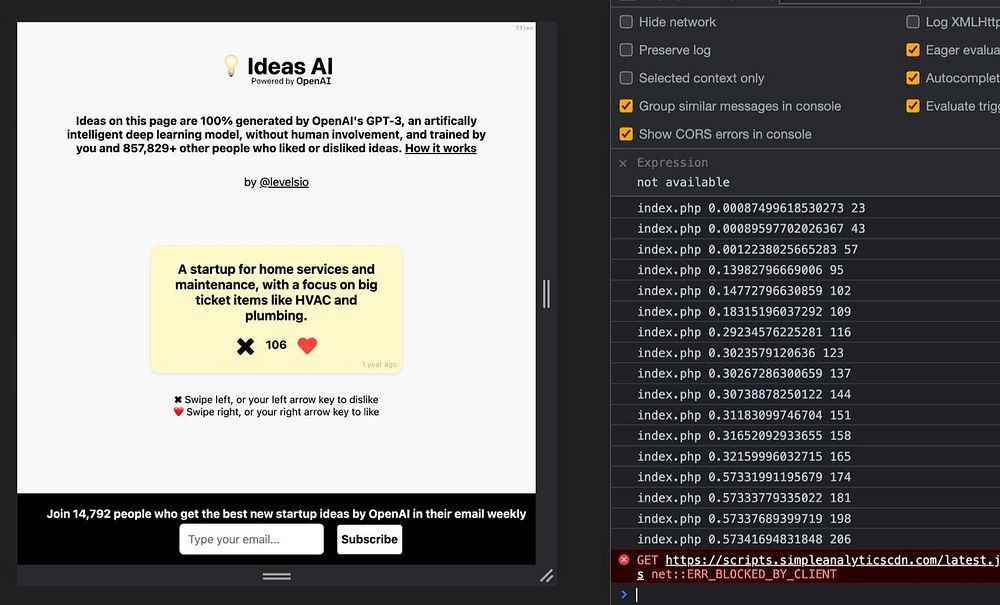The width and height of the screenshot is (1000, 605).
Task: Open the simpleanalyticscdn script URL link
Action: pyautogui.click(x=830, y=560)
